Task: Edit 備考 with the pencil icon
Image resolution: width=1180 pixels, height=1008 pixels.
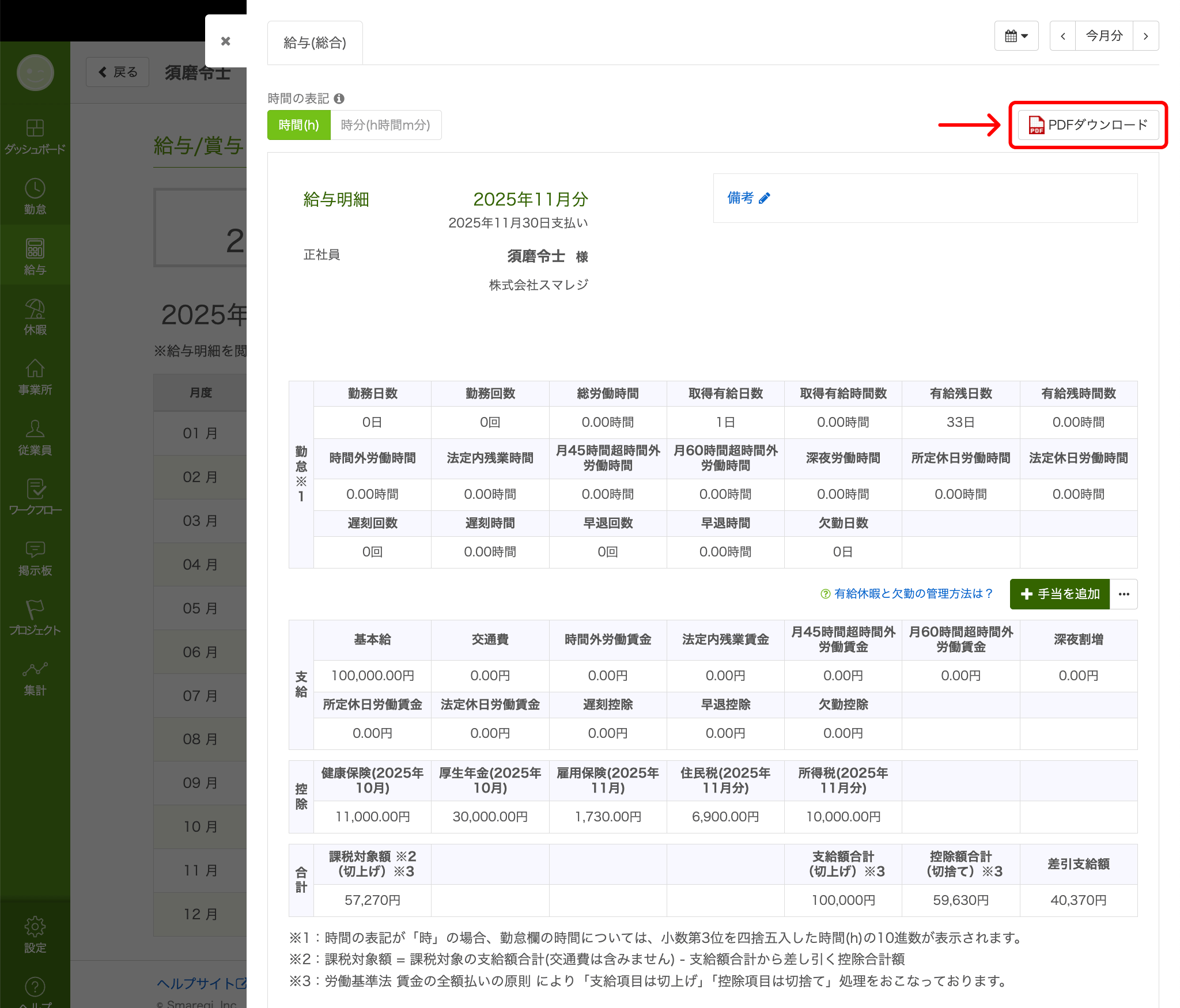Action: 765,199
